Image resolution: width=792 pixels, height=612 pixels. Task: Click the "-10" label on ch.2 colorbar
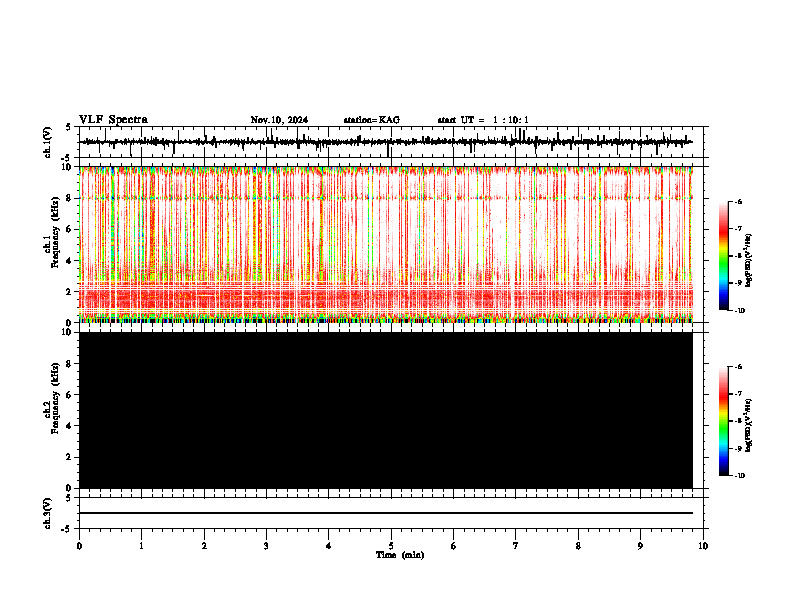point(739,476)
